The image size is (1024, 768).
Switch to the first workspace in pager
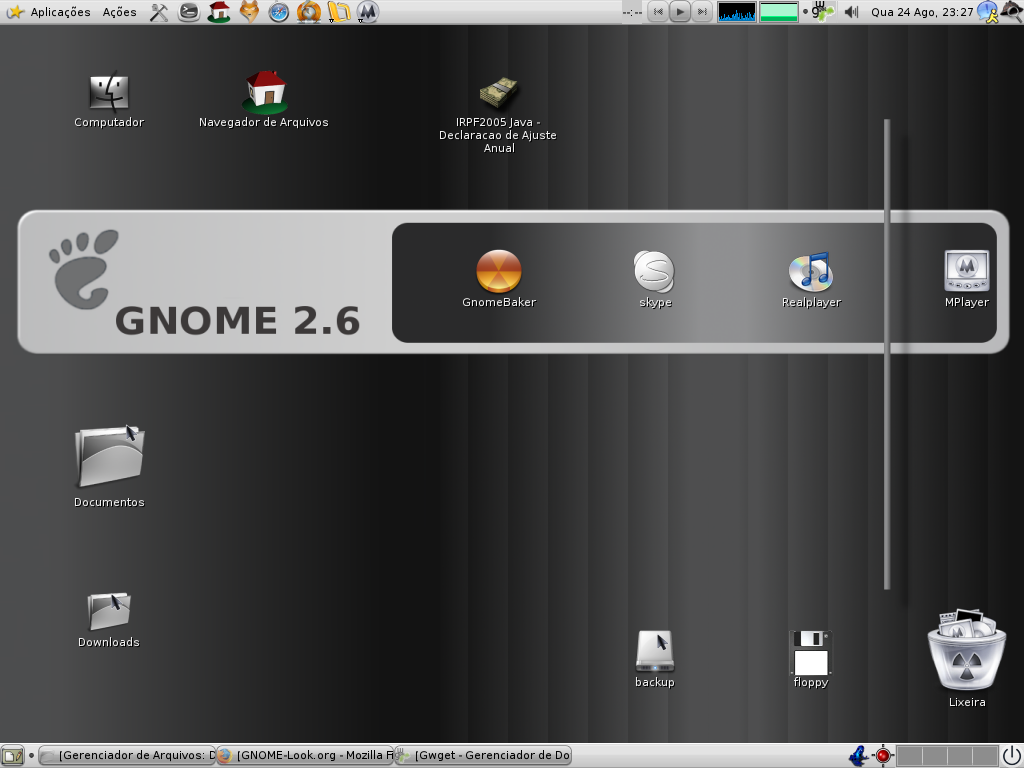click(908, 756)
